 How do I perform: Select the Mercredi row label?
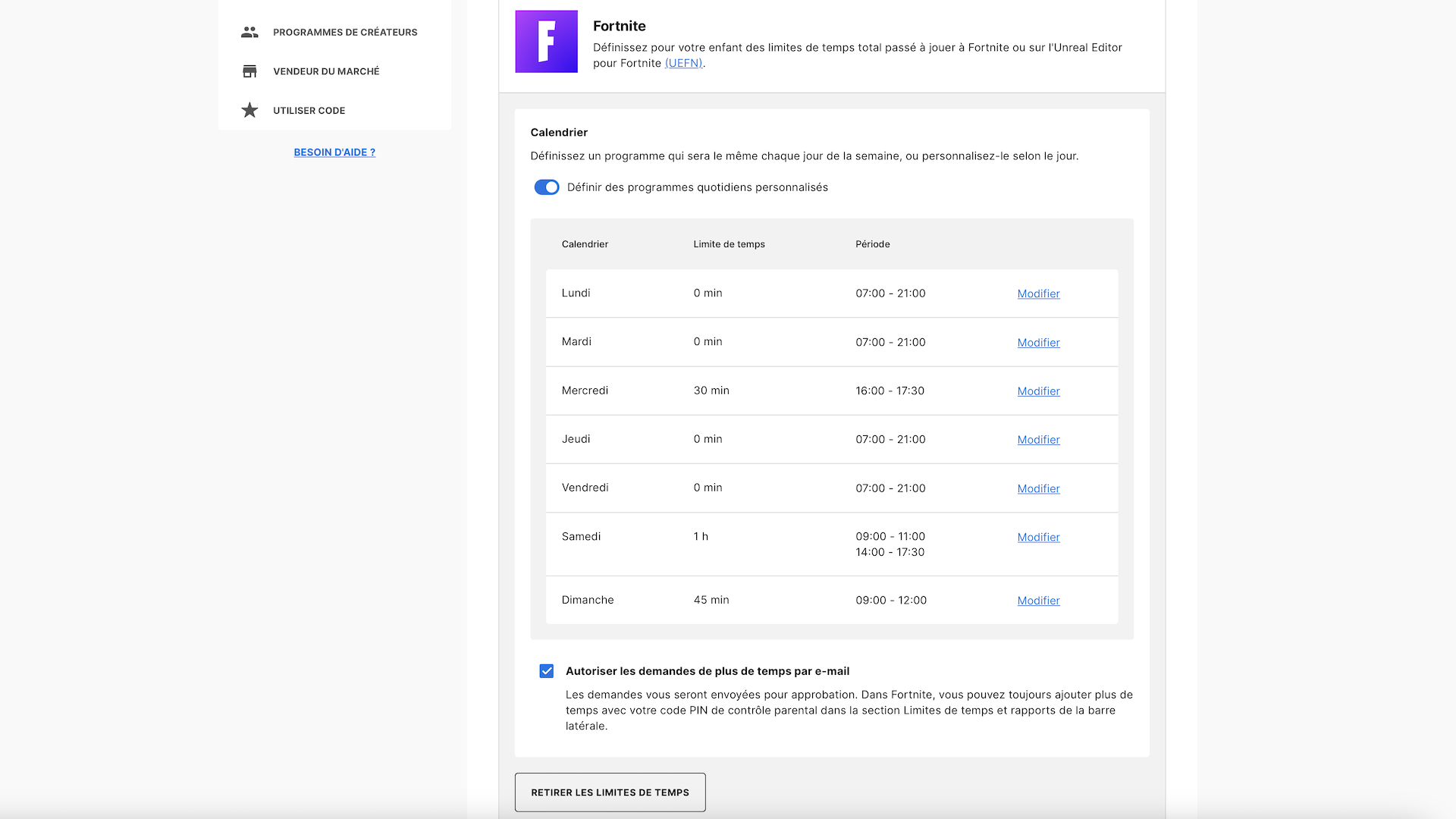click(x=585, y=391)
